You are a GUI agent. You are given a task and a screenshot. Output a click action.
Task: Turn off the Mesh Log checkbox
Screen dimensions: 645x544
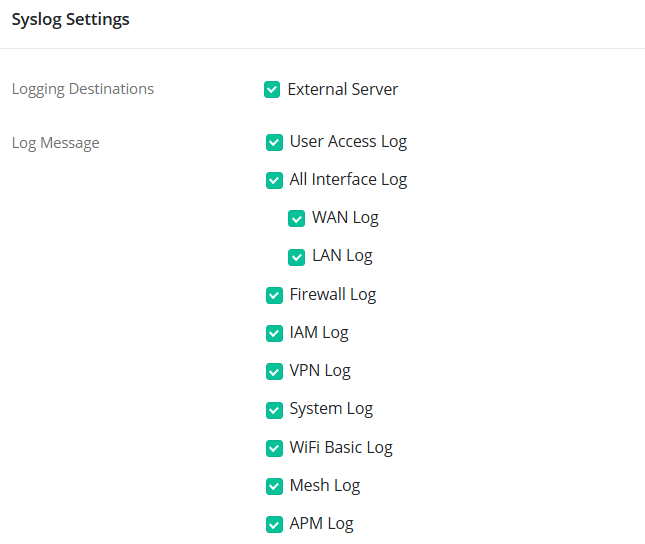coord(274,486)
